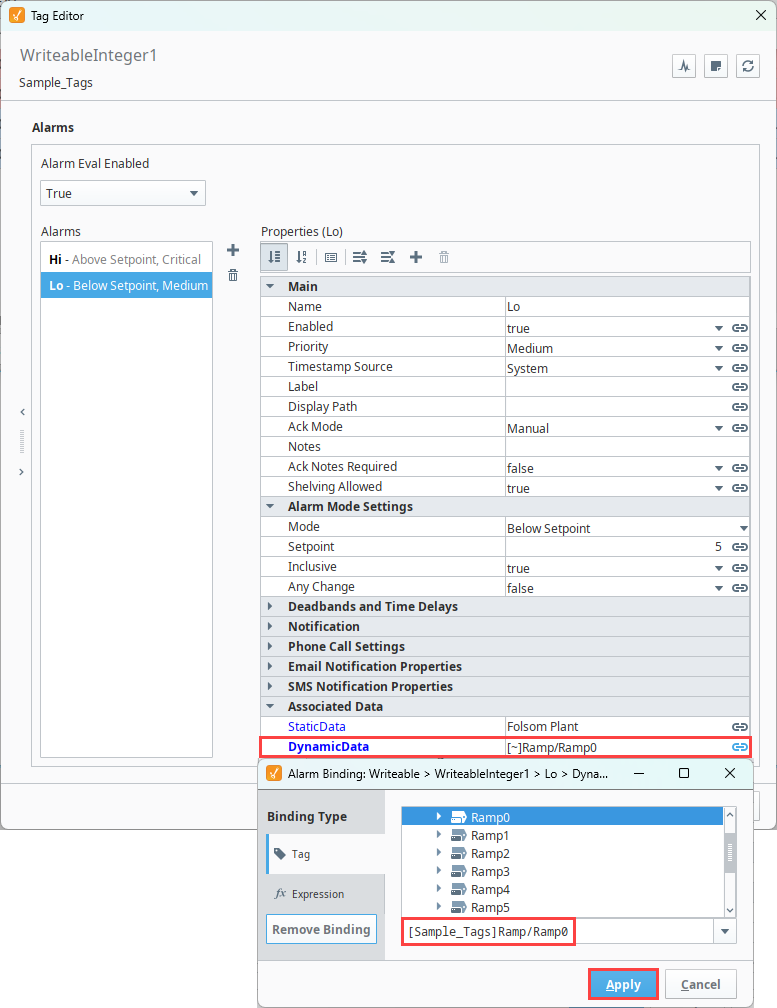Click binding link icon for Priority property

click(740, 348)
